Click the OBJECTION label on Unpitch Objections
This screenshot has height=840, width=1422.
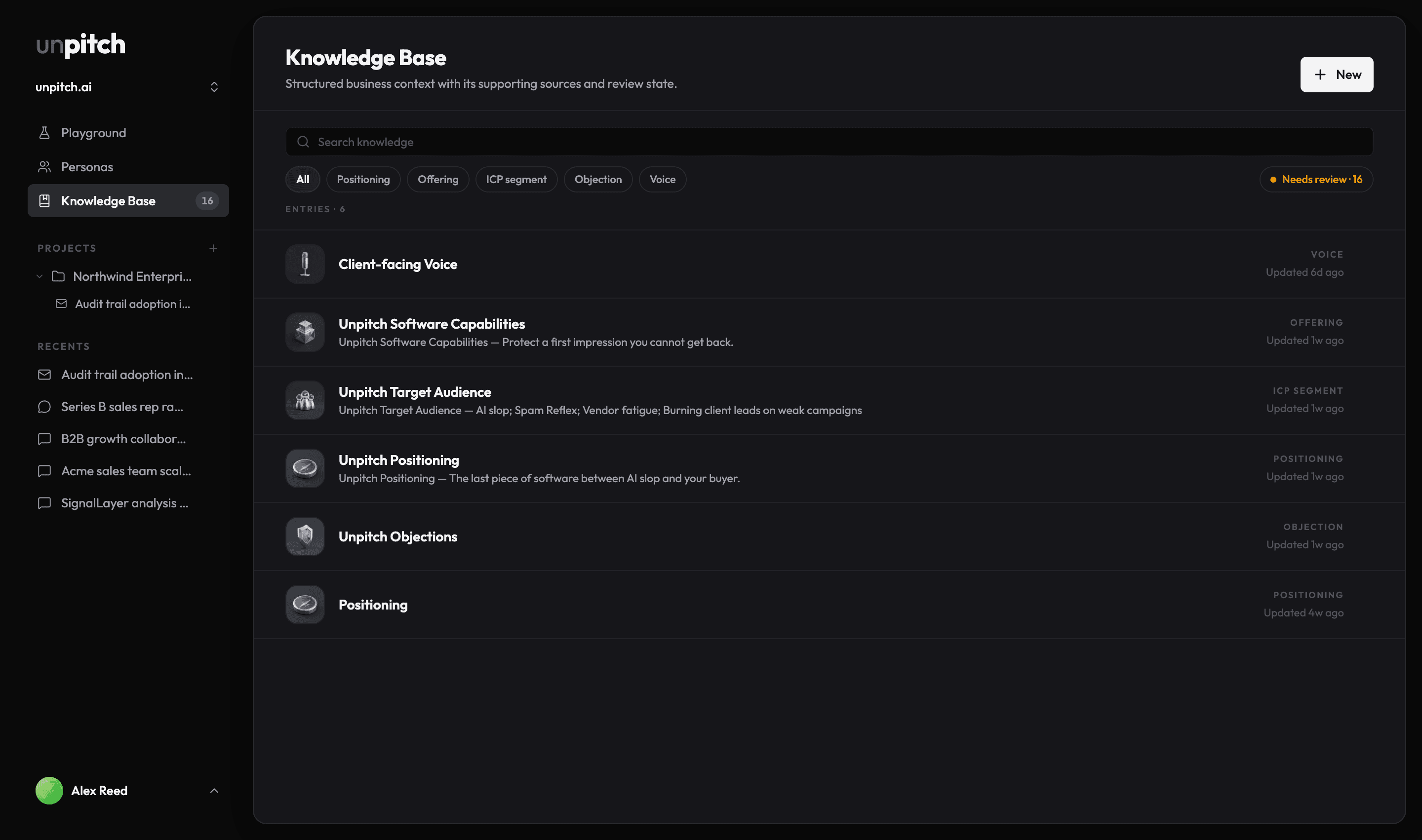(1313, 527)
